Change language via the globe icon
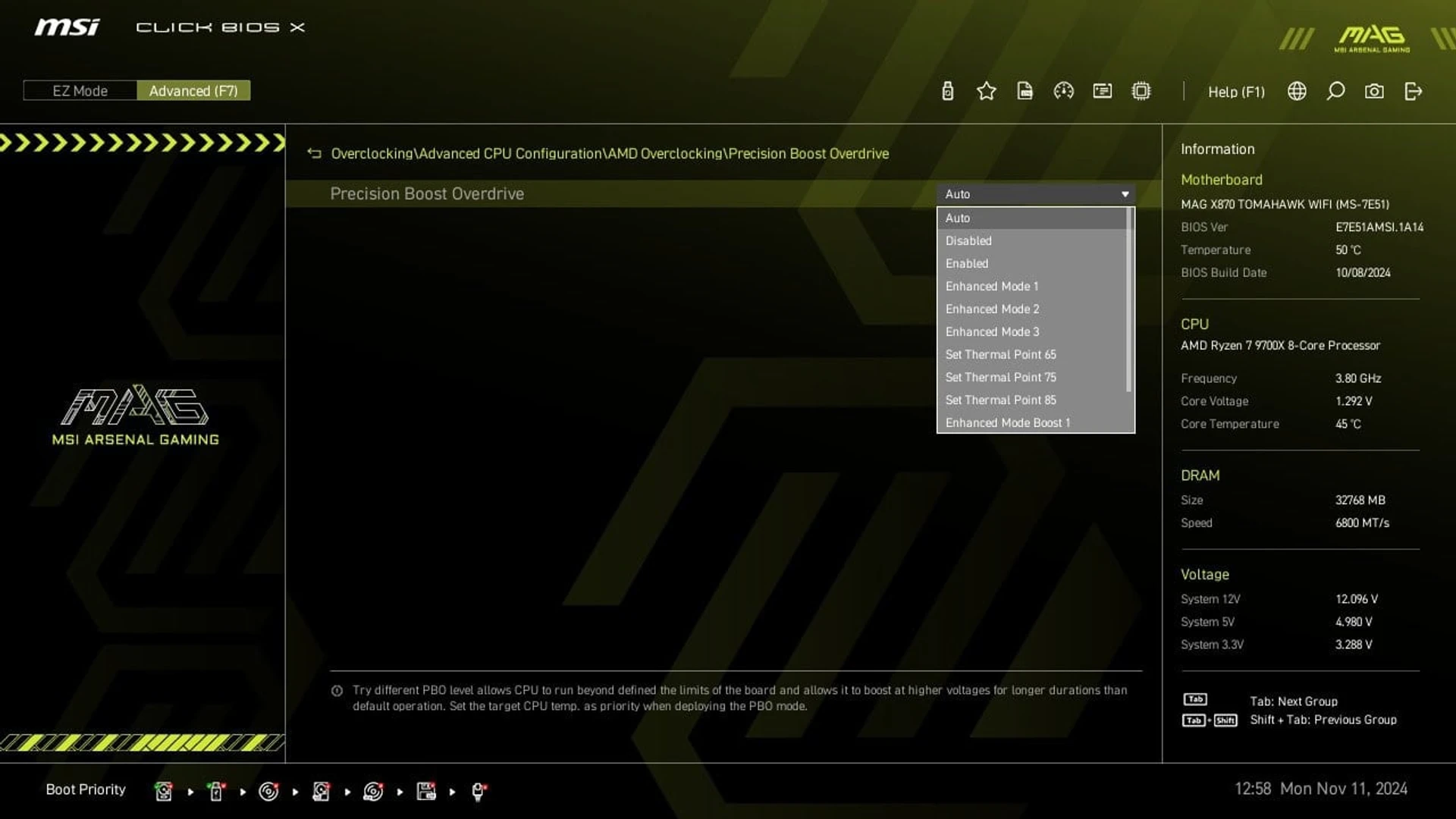 1297,91
